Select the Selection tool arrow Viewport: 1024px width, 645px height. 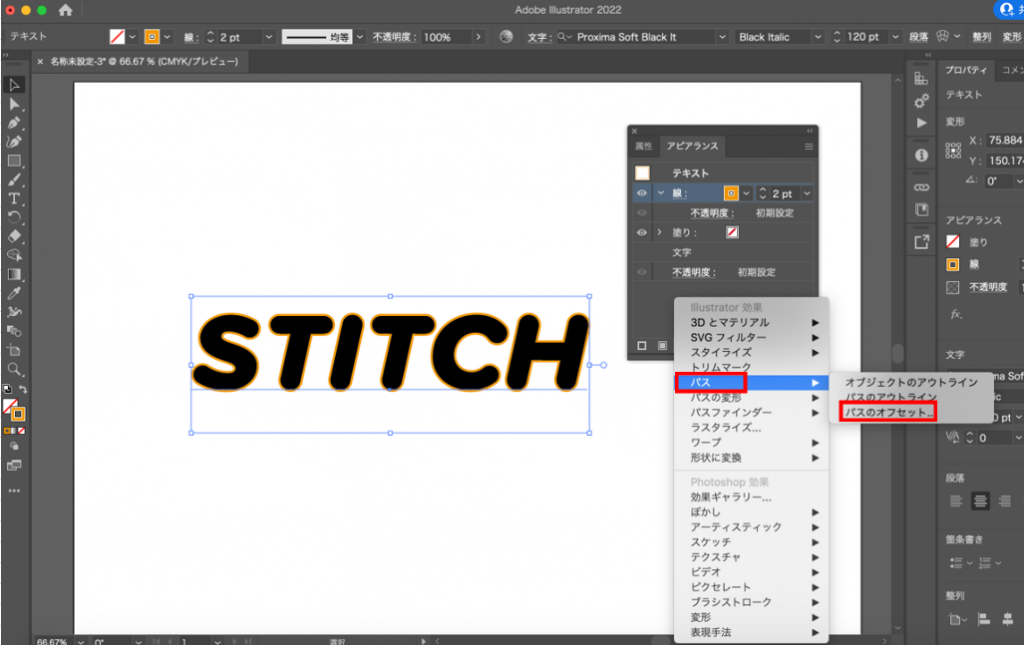[x=14, y=85]
